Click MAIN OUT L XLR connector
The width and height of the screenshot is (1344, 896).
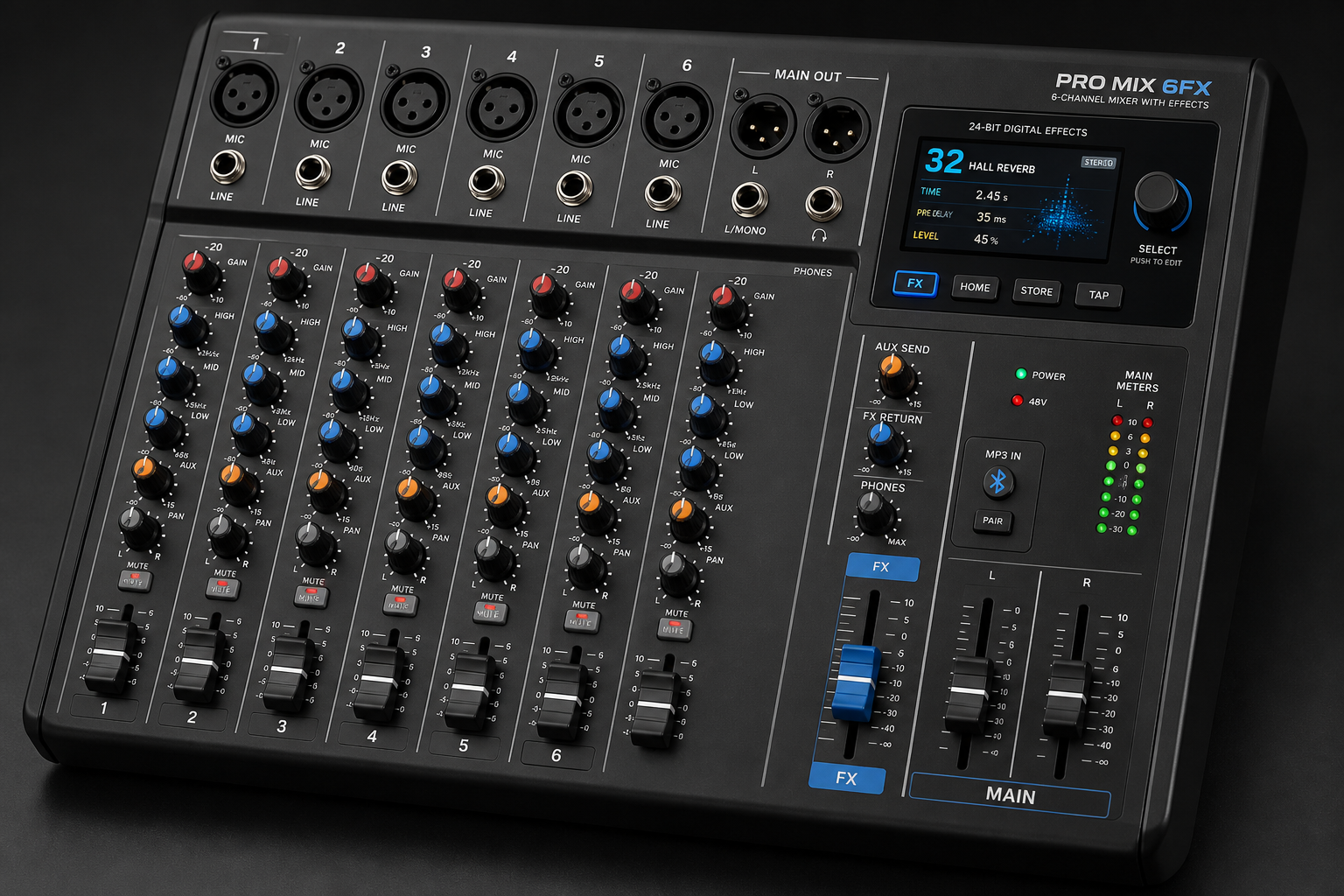tap(763, 127)
